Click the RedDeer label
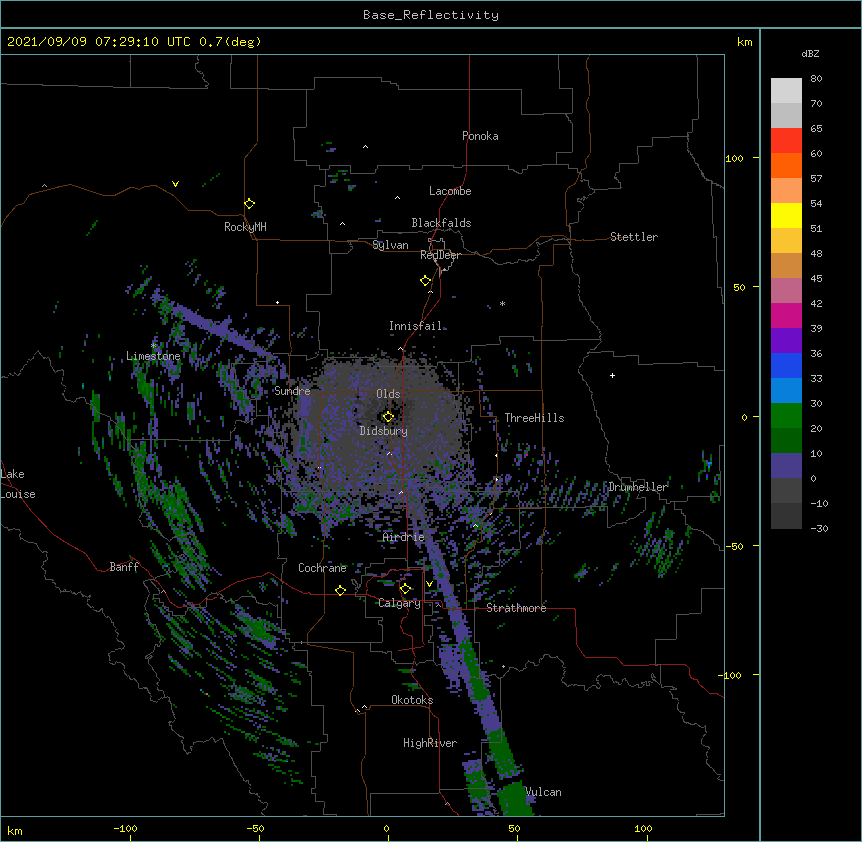Viewport: 862px width, 842px height. 440,255
